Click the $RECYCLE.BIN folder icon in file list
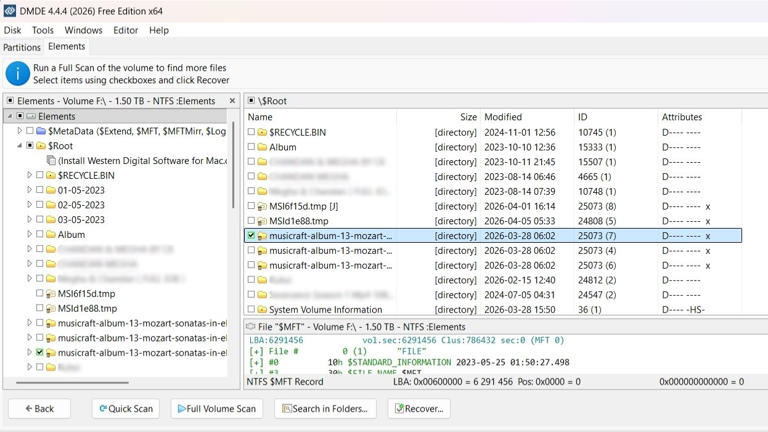 (262, 132)
